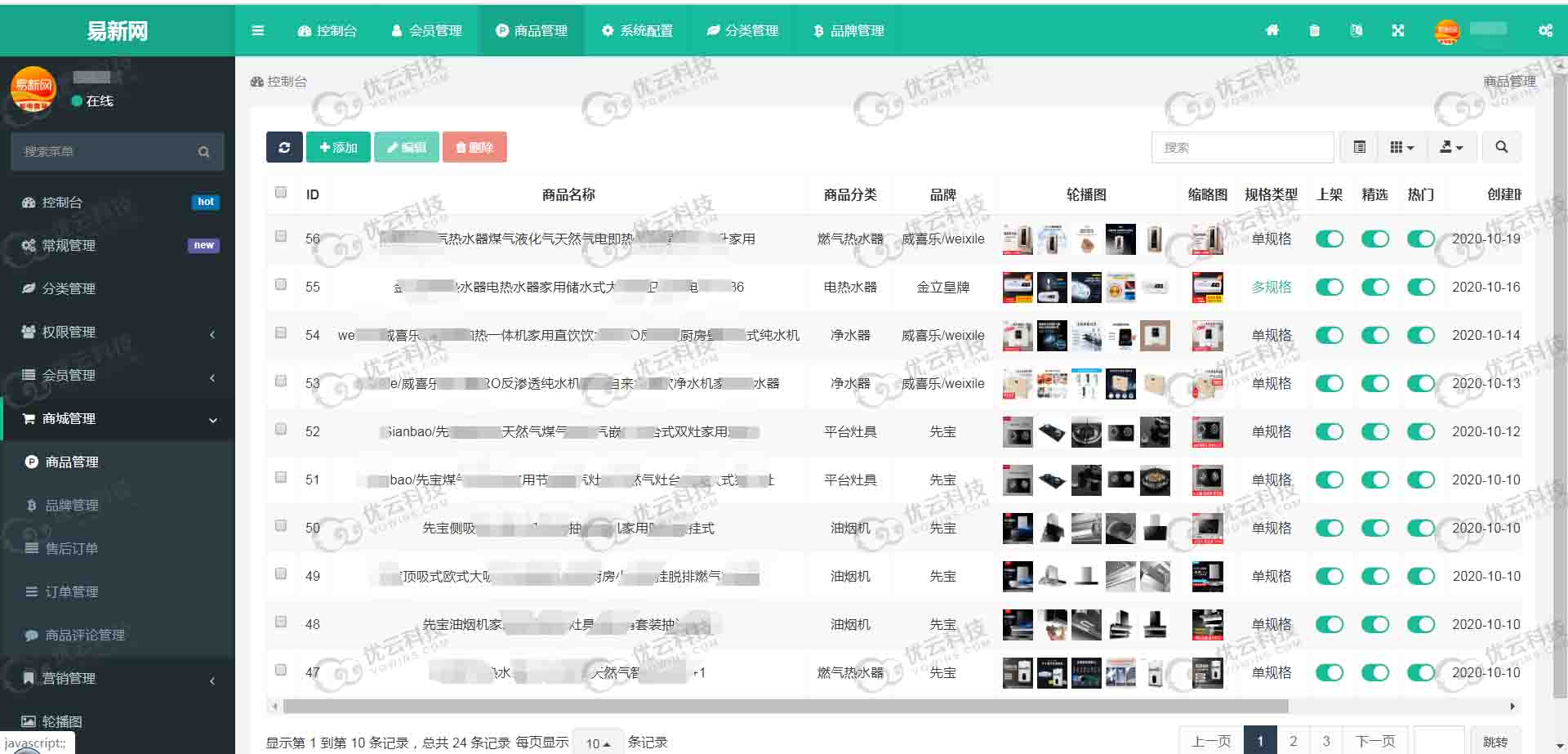Switch to 控制台 top tab
This screenshot has height=754, width=1568.
pyautogui.click(x=327, y=30)
